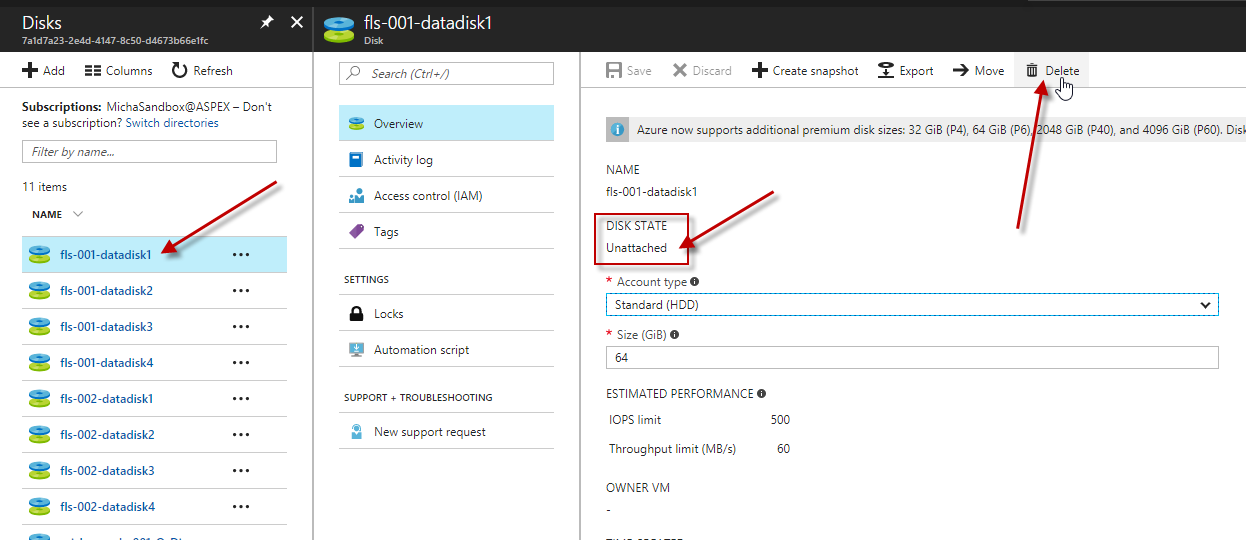Open ellipsis menu for fls-001-datadisk4

pyautogui.click(x=240, y=363)
